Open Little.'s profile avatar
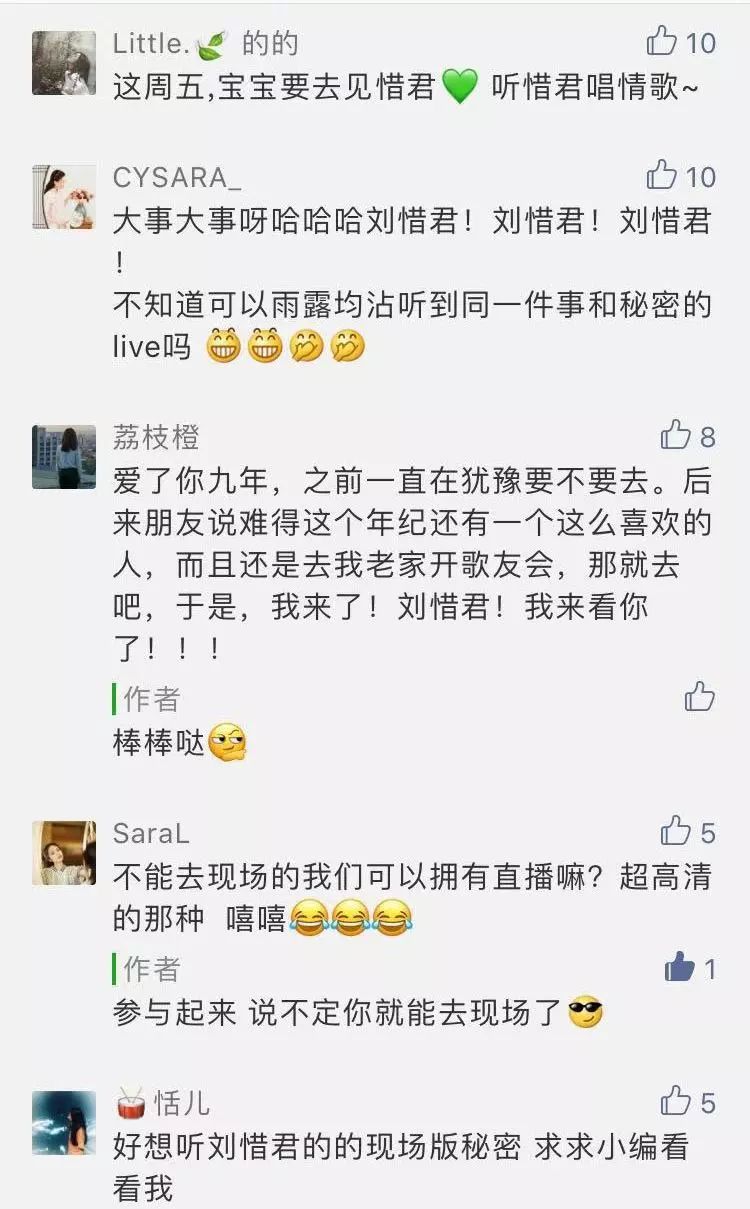The width and height of the screenshot is (750, 1209). click(x=64, y=63)
